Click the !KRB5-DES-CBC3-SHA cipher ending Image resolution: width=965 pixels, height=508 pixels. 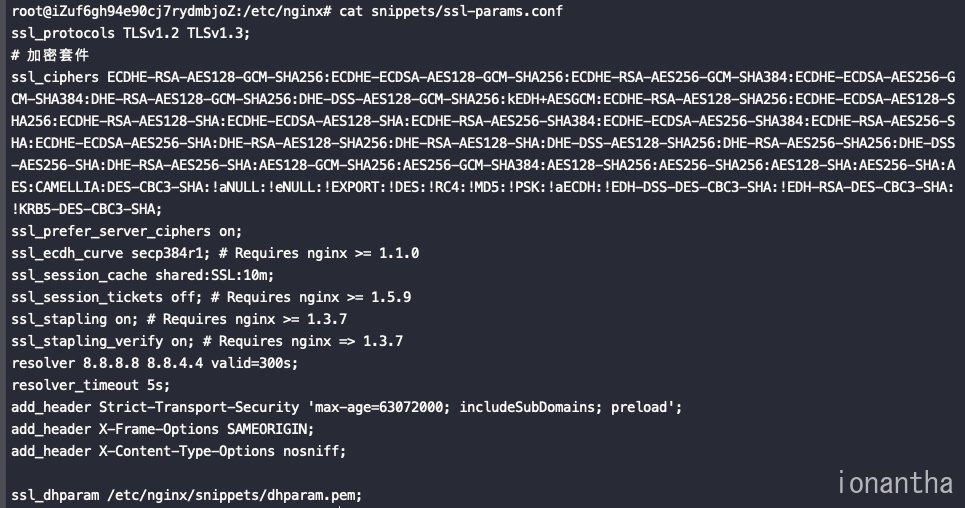click(x=86, y=209)
